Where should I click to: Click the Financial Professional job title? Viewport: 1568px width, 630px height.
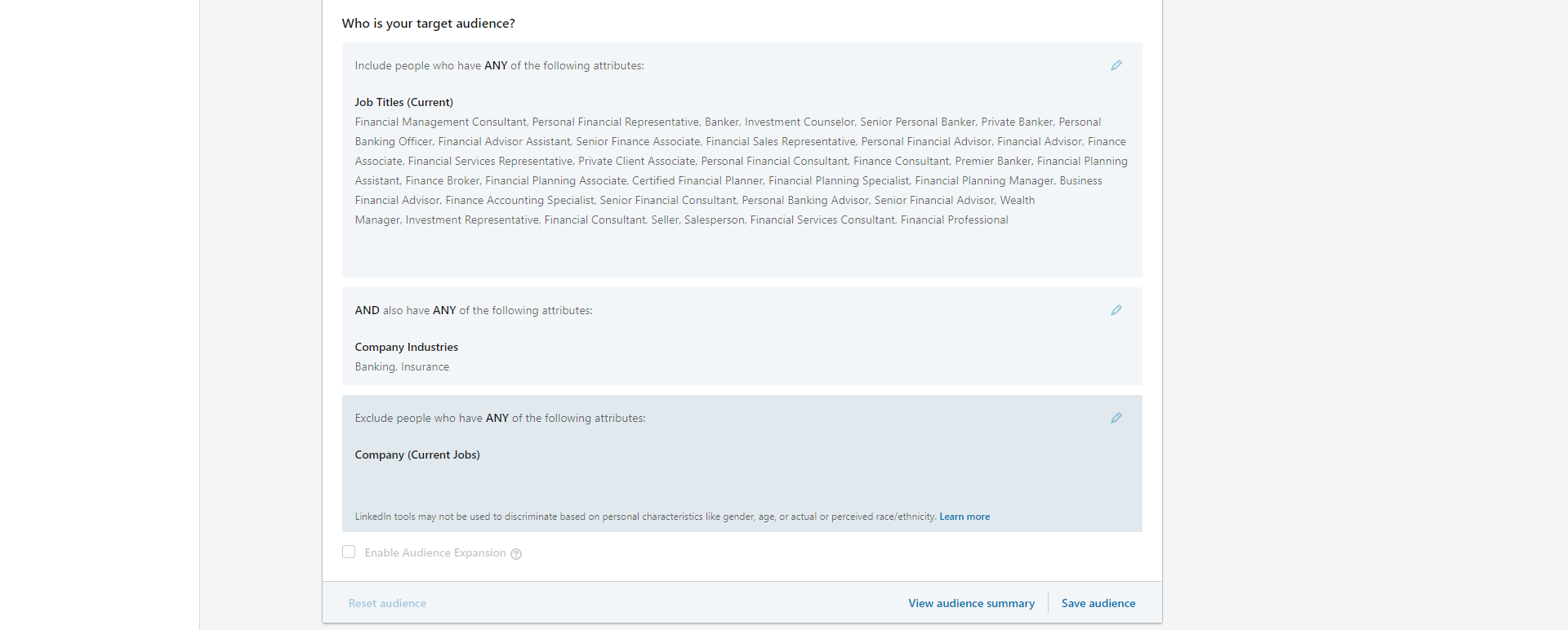click(954, 220)
